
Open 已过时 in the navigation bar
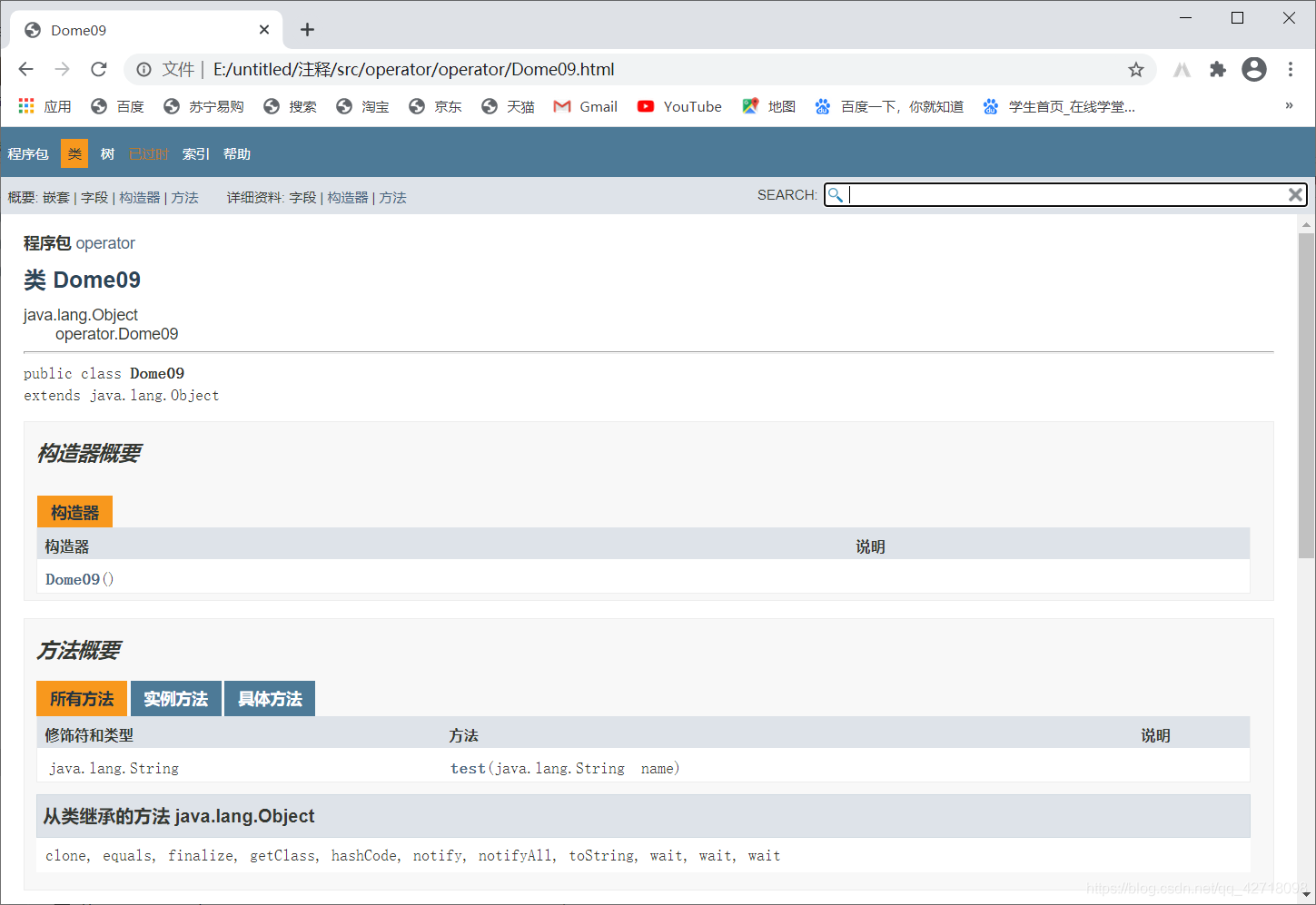(149, 153)
